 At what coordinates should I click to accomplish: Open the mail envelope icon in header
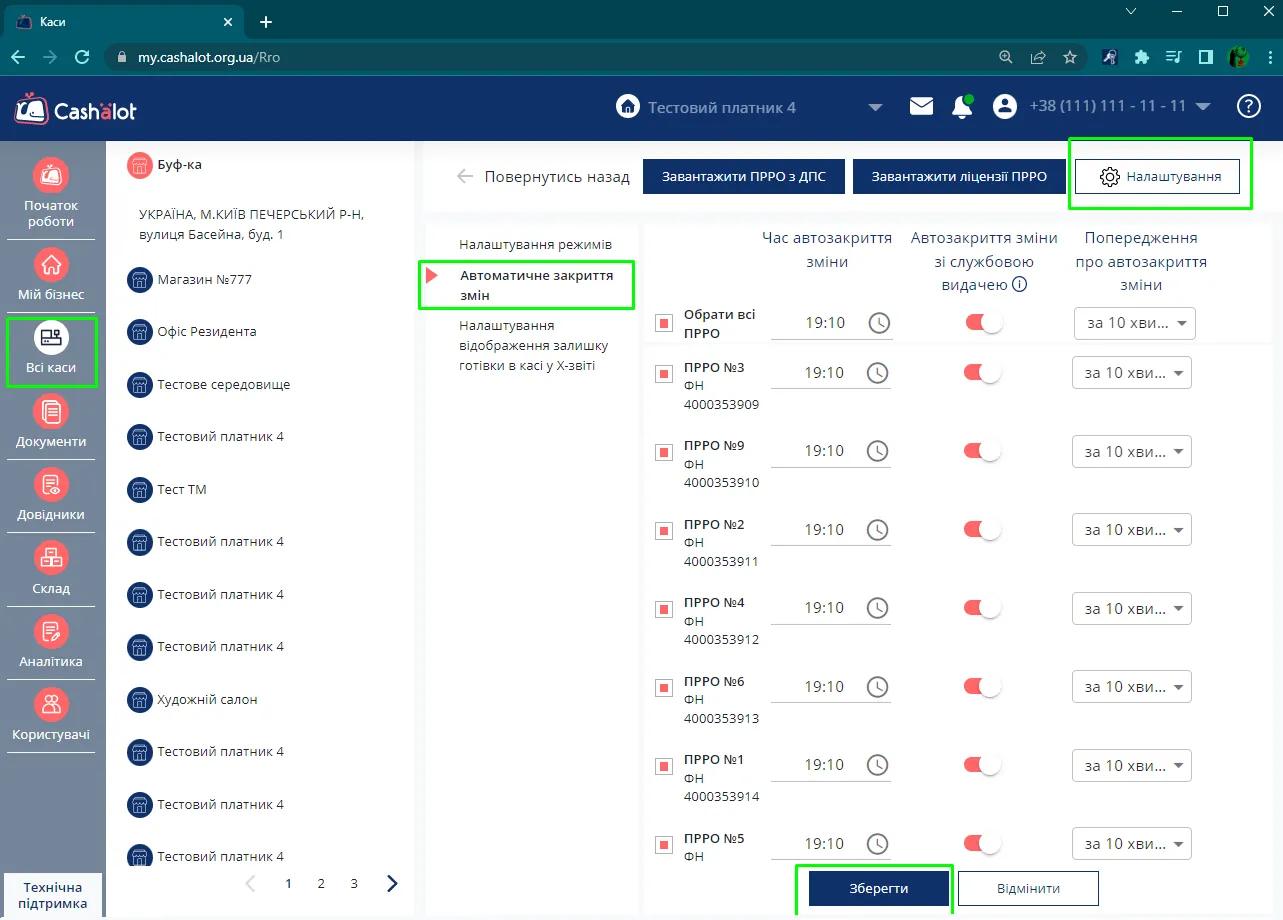921,106
